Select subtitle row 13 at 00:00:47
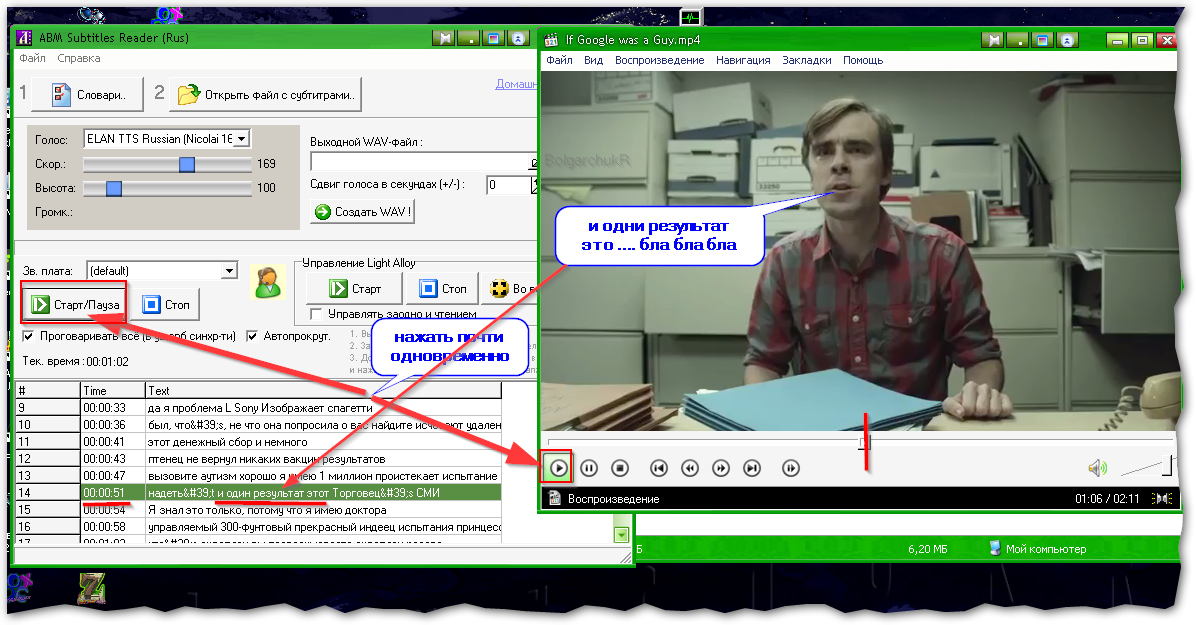This screenshot has height=625, width=1196. 259,475
